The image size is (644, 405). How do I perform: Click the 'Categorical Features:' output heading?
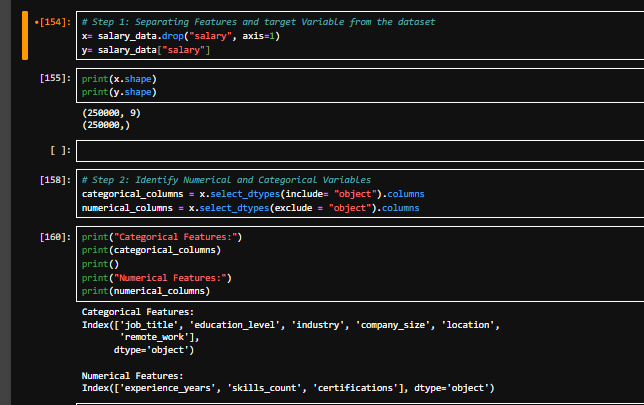tap(138, 312)
